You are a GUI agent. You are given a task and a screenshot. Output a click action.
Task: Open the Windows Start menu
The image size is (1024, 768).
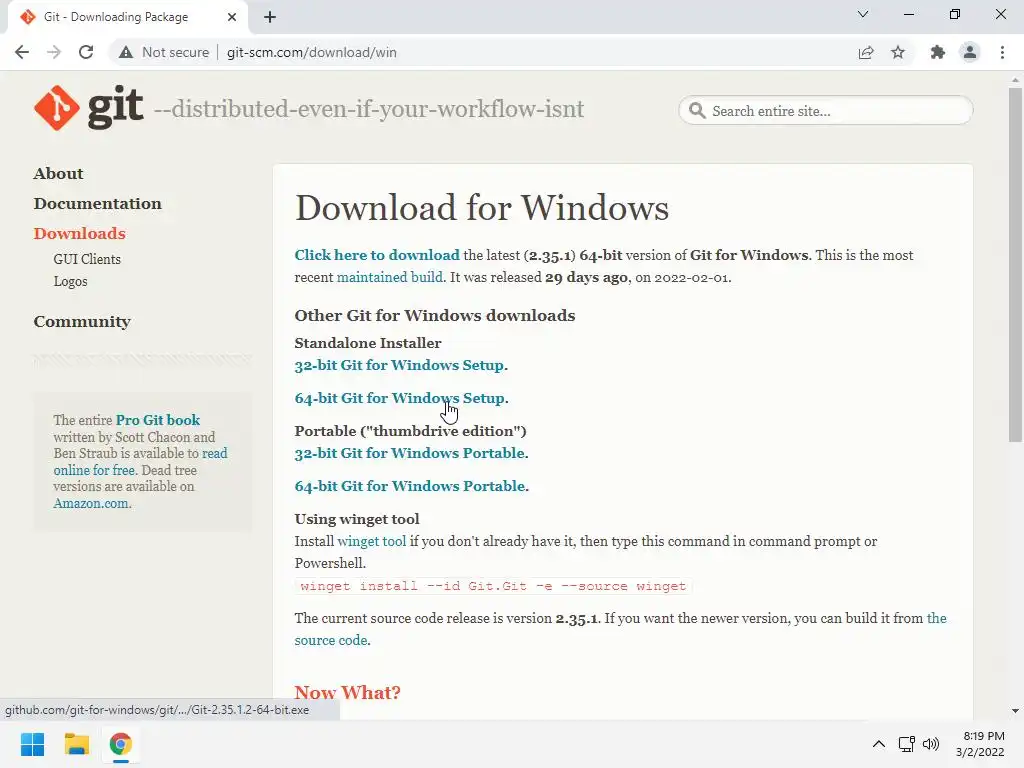pyautogui.click(x=32, y=744)
